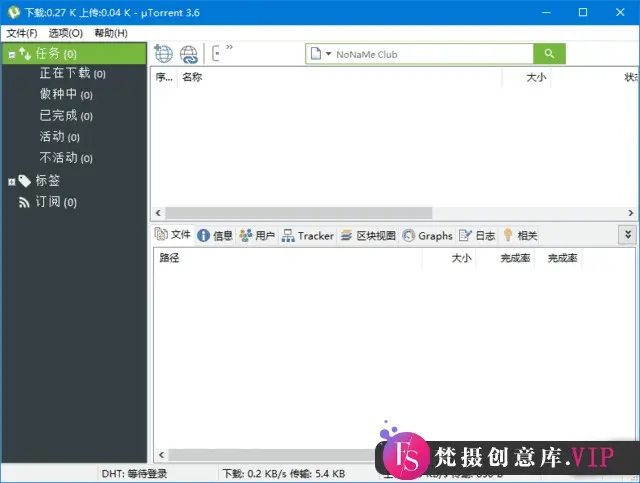Click DHT: 等待登录 status bar entry
Screen dimensions: 640x483
(134, 474)
